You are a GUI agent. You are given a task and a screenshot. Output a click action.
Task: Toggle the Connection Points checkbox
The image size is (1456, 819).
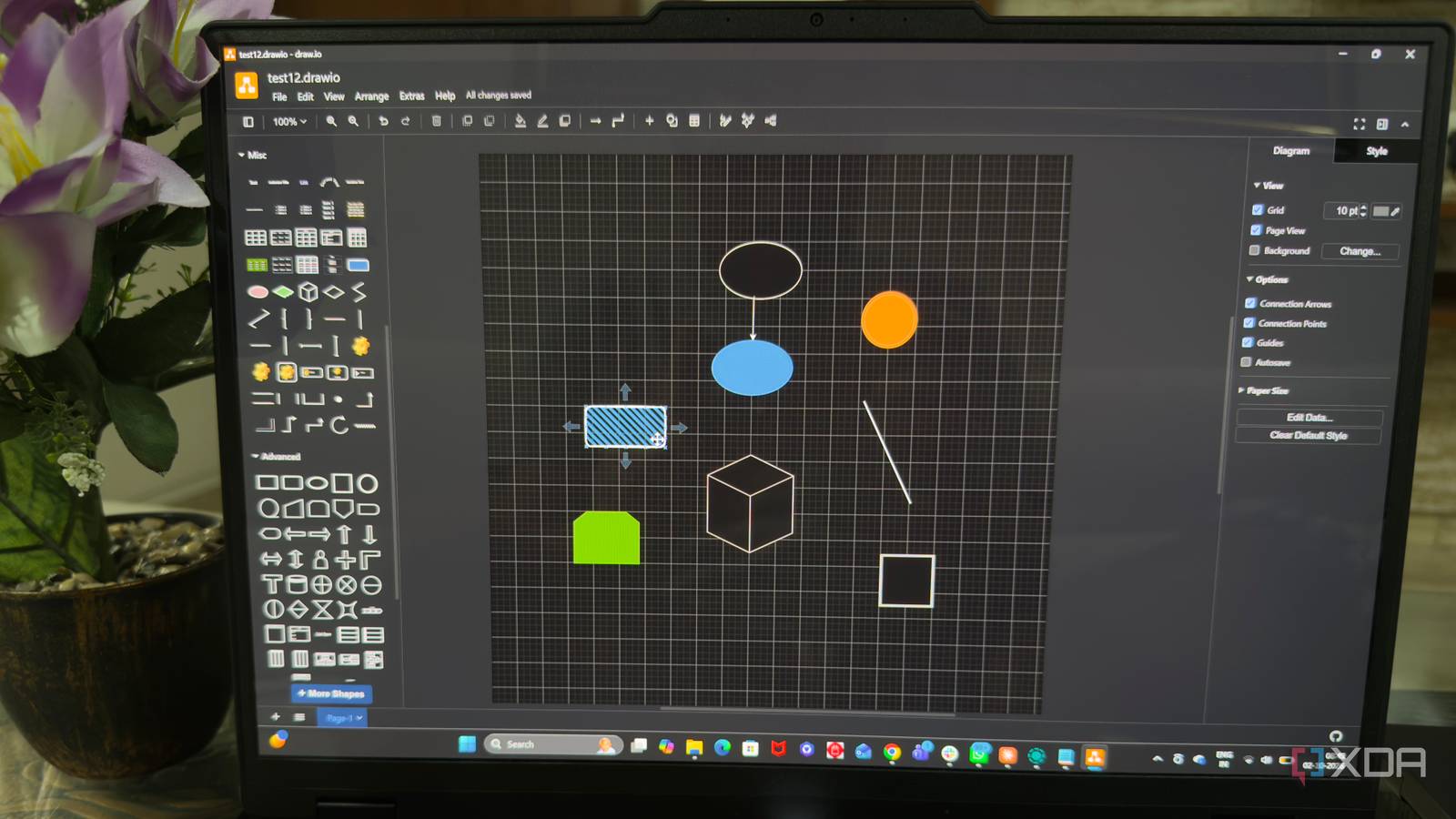point(1249,323)
